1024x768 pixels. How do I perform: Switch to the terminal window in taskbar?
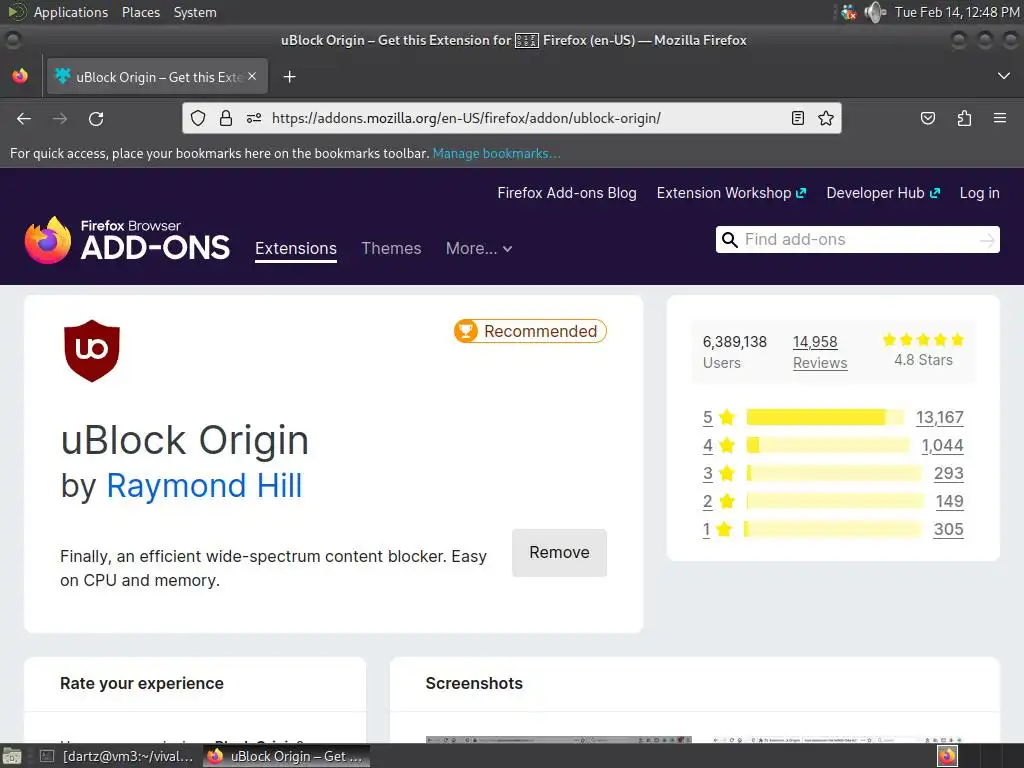[116, 756]
